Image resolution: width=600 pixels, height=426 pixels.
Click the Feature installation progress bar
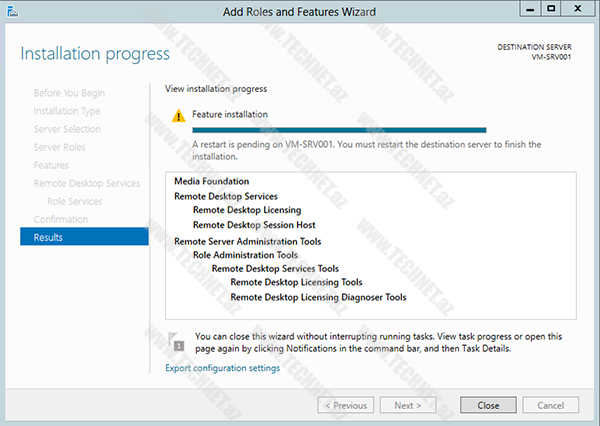click(338, 130)
